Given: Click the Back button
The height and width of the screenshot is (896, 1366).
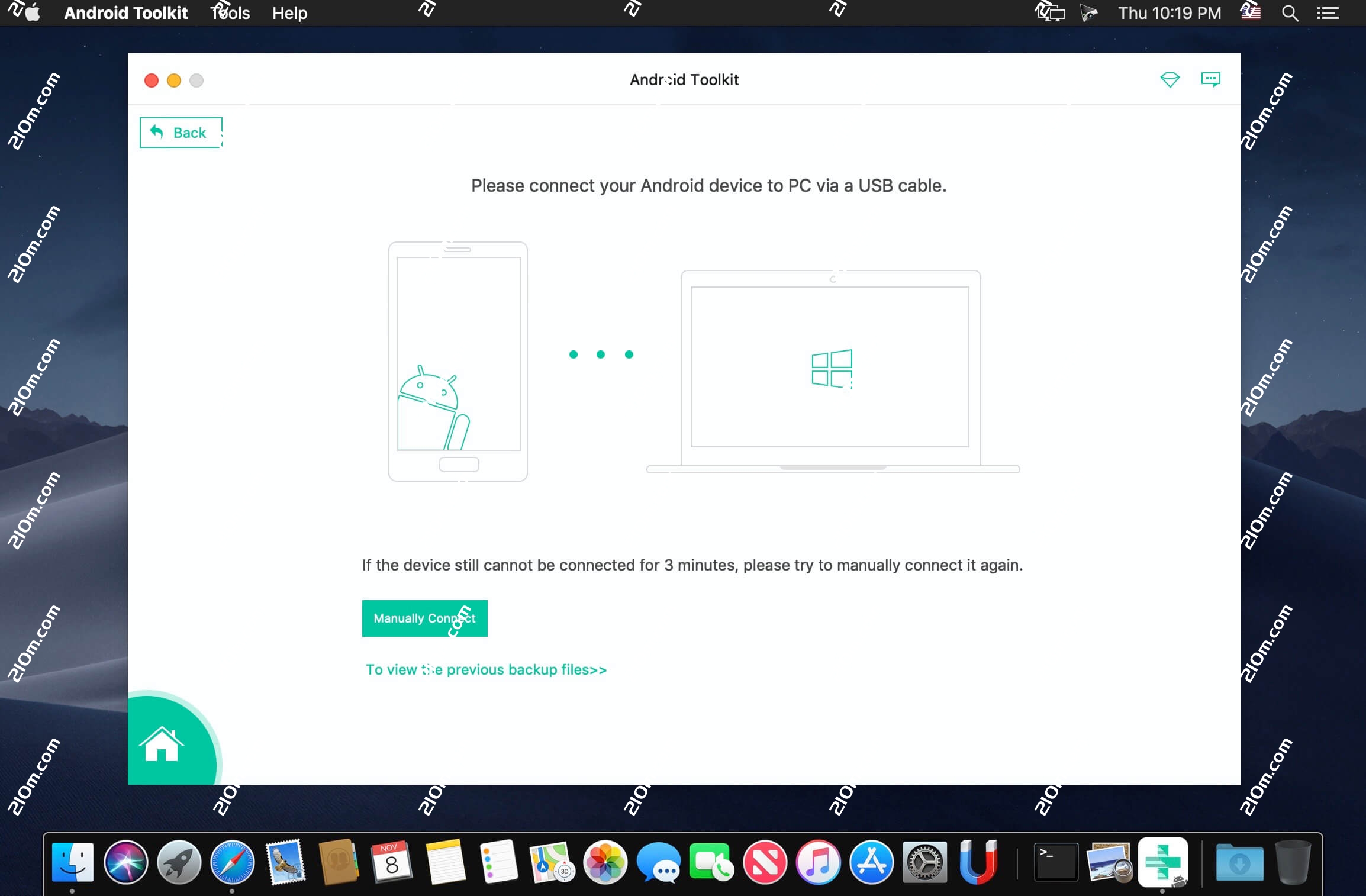Looking at the screenshot, I should click(x=181, y=132).
